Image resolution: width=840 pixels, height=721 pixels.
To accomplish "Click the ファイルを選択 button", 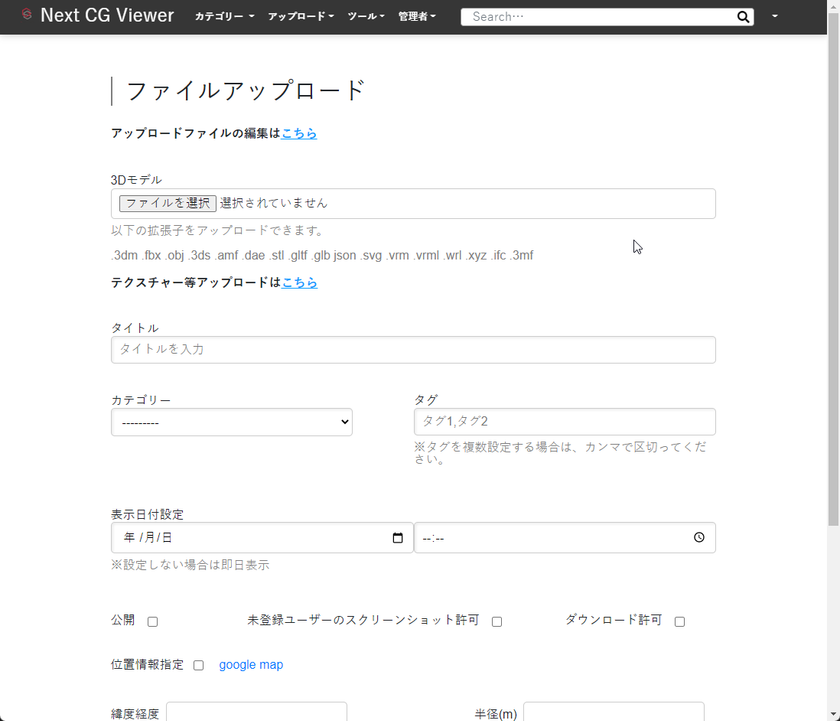I will click(x=168, y=203).
